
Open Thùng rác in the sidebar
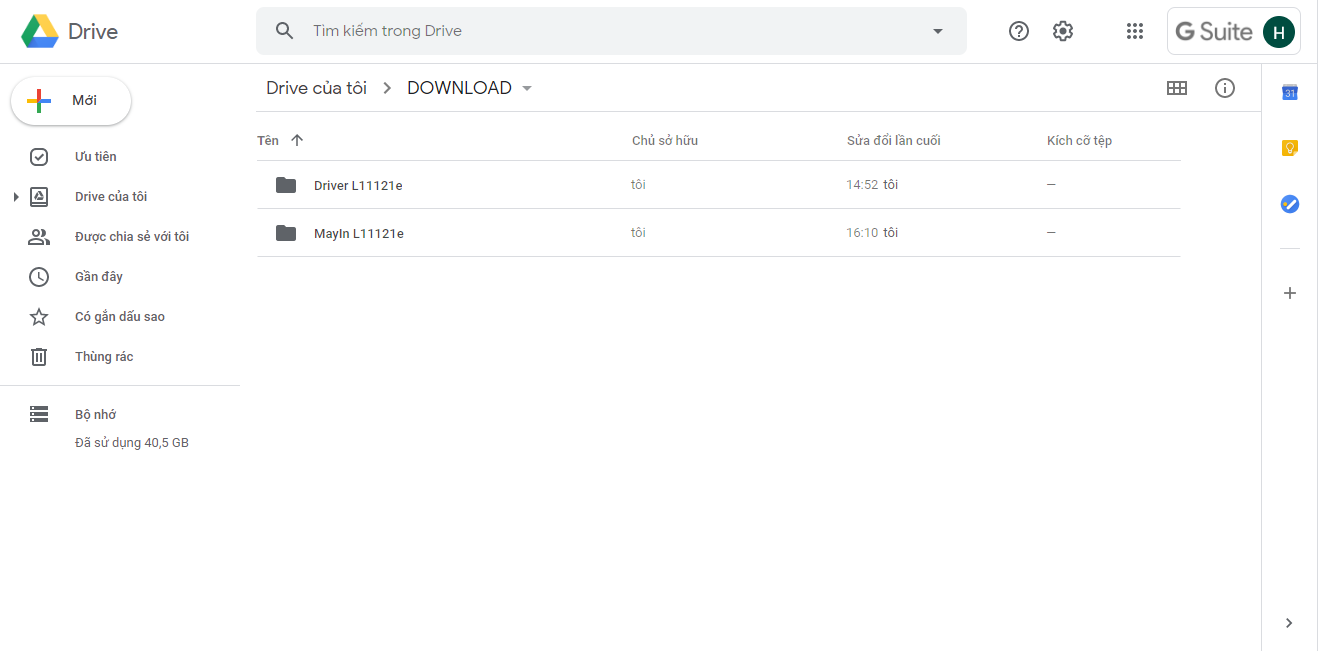[x=103, y=356]
